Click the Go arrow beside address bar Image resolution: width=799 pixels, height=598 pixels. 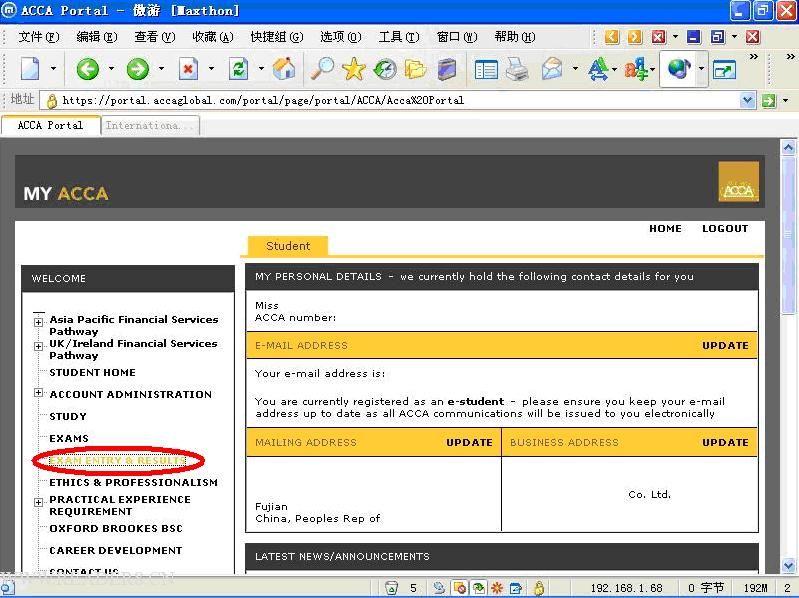[768, 100]
